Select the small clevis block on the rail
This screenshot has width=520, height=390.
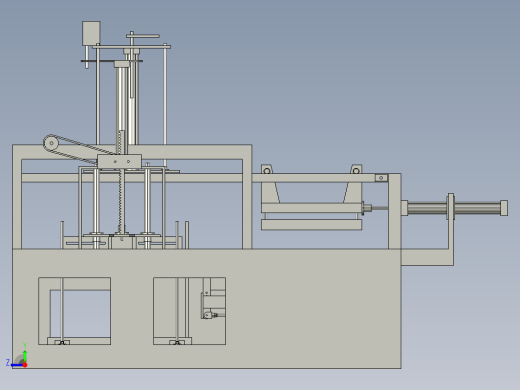coord(381,178)
